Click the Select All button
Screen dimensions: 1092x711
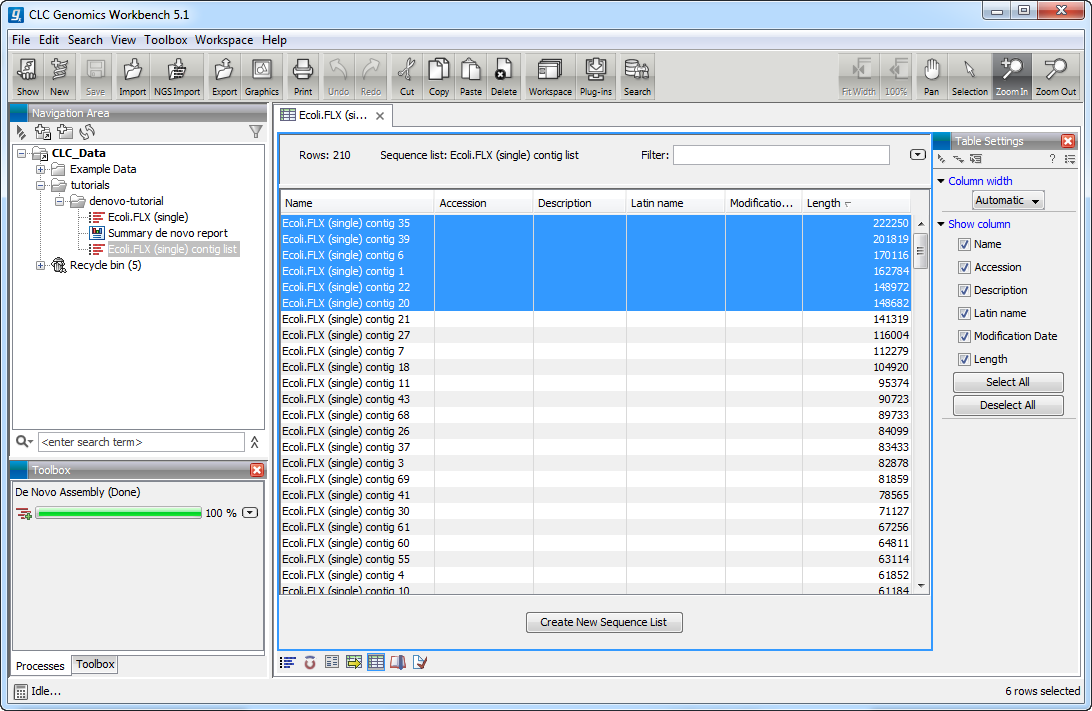(x=1008, y=382)
